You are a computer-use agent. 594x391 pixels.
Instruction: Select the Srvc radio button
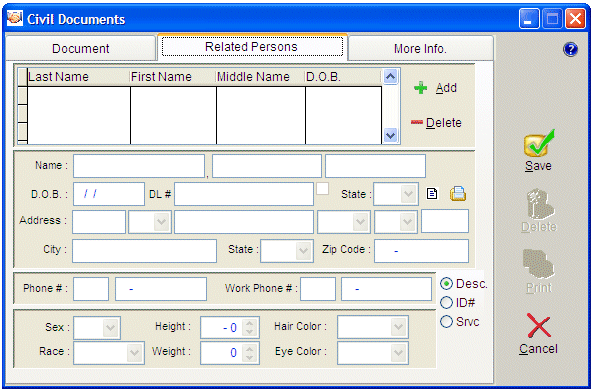(x=447, y=321)
